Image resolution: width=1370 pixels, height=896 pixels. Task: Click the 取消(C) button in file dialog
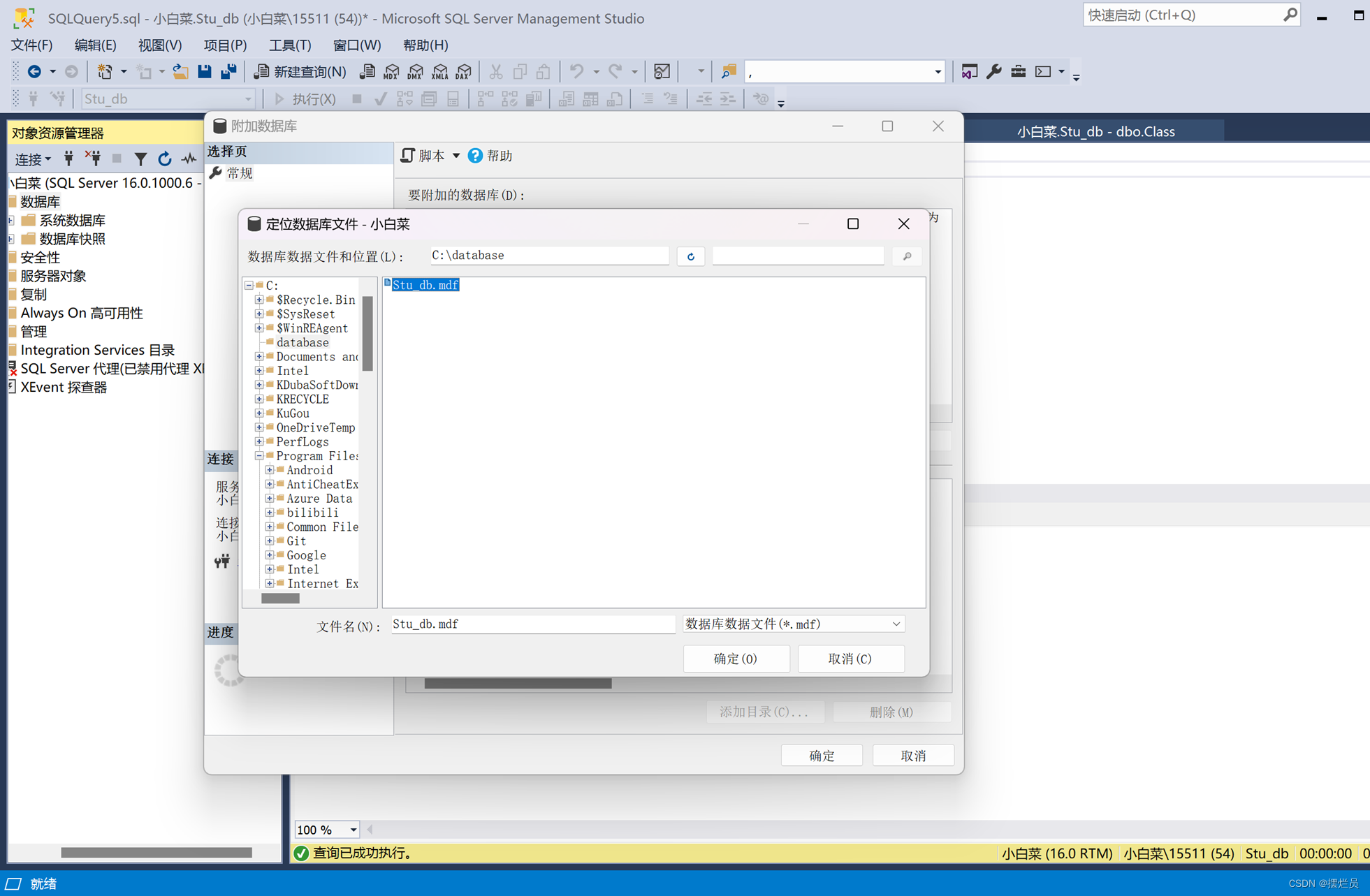coord(850,659)
